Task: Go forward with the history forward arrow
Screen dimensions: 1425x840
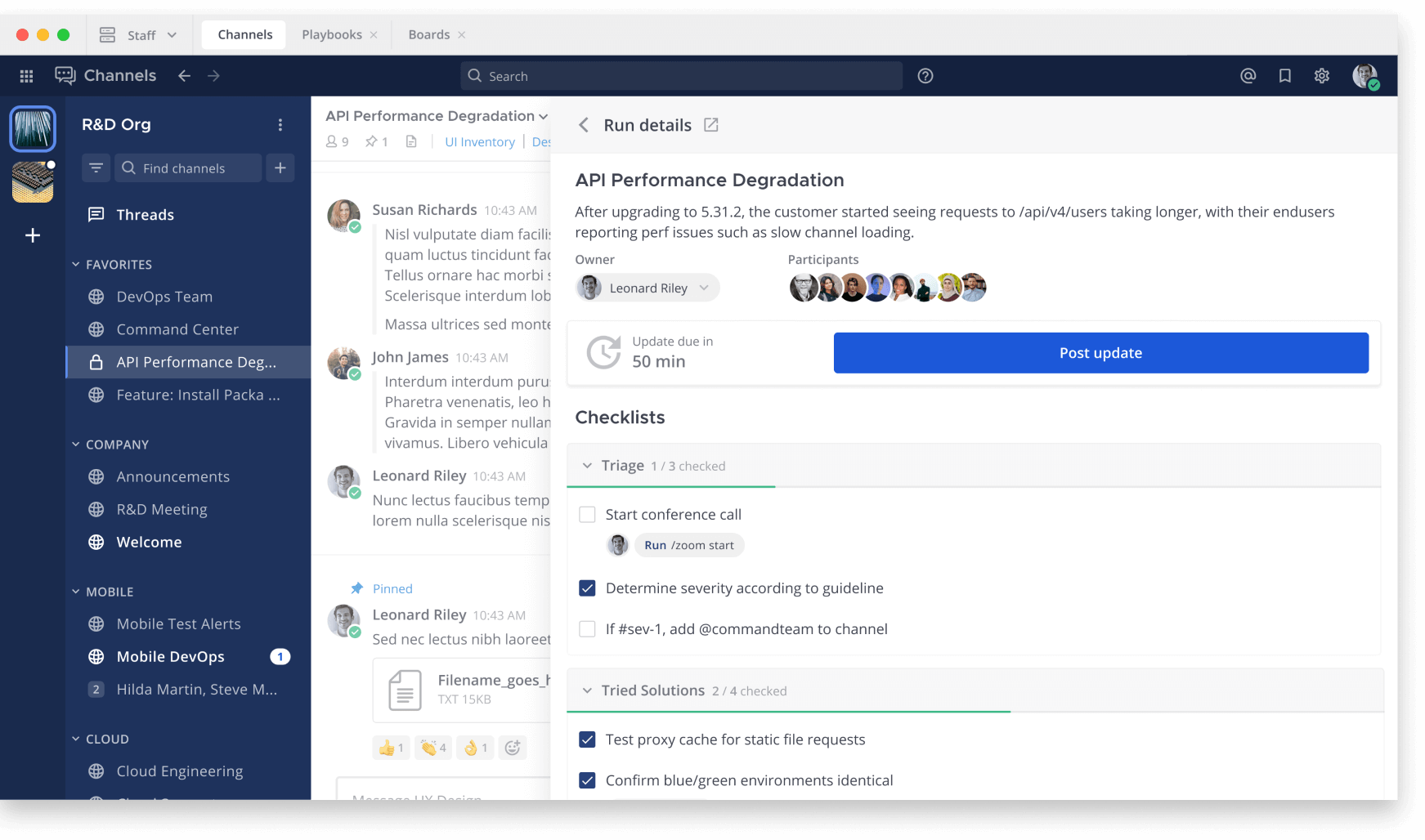Action: click(x=214, y=76)
